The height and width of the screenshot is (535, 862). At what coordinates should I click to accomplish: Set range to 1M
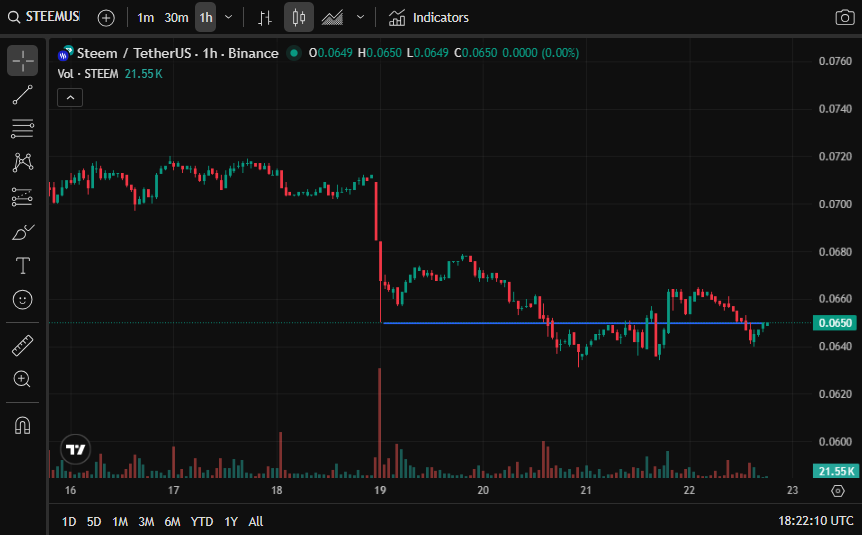(x=120, y=521)
